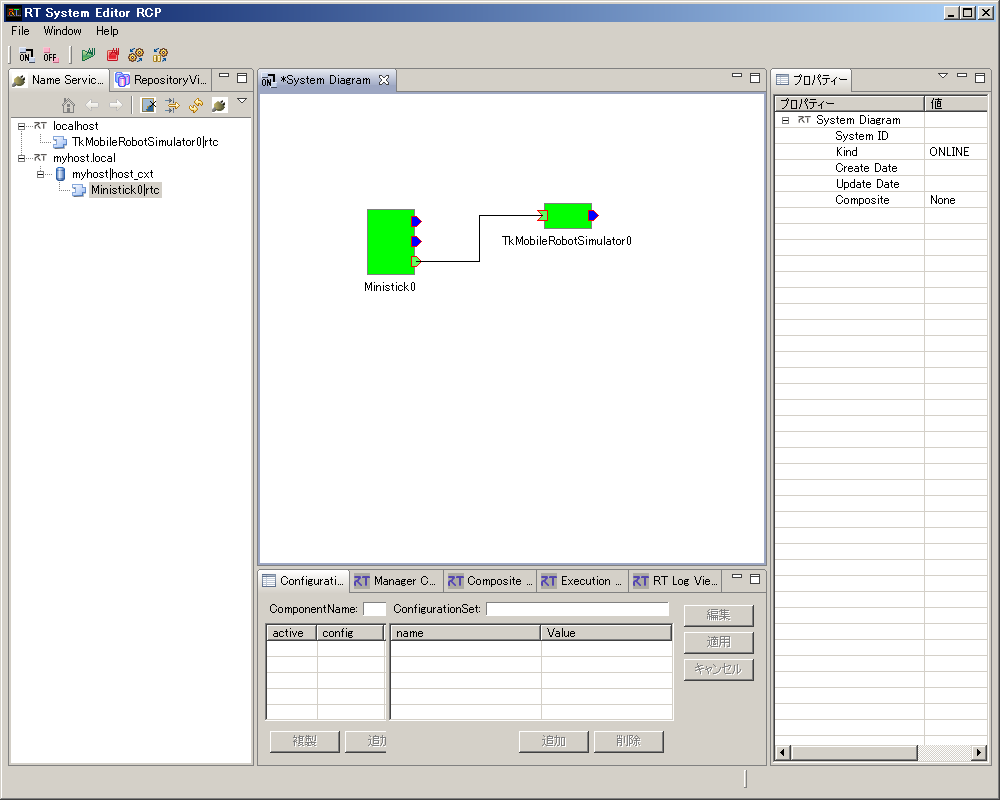Click the キャンセル button

pyautogui.click(x=718, y=669)
